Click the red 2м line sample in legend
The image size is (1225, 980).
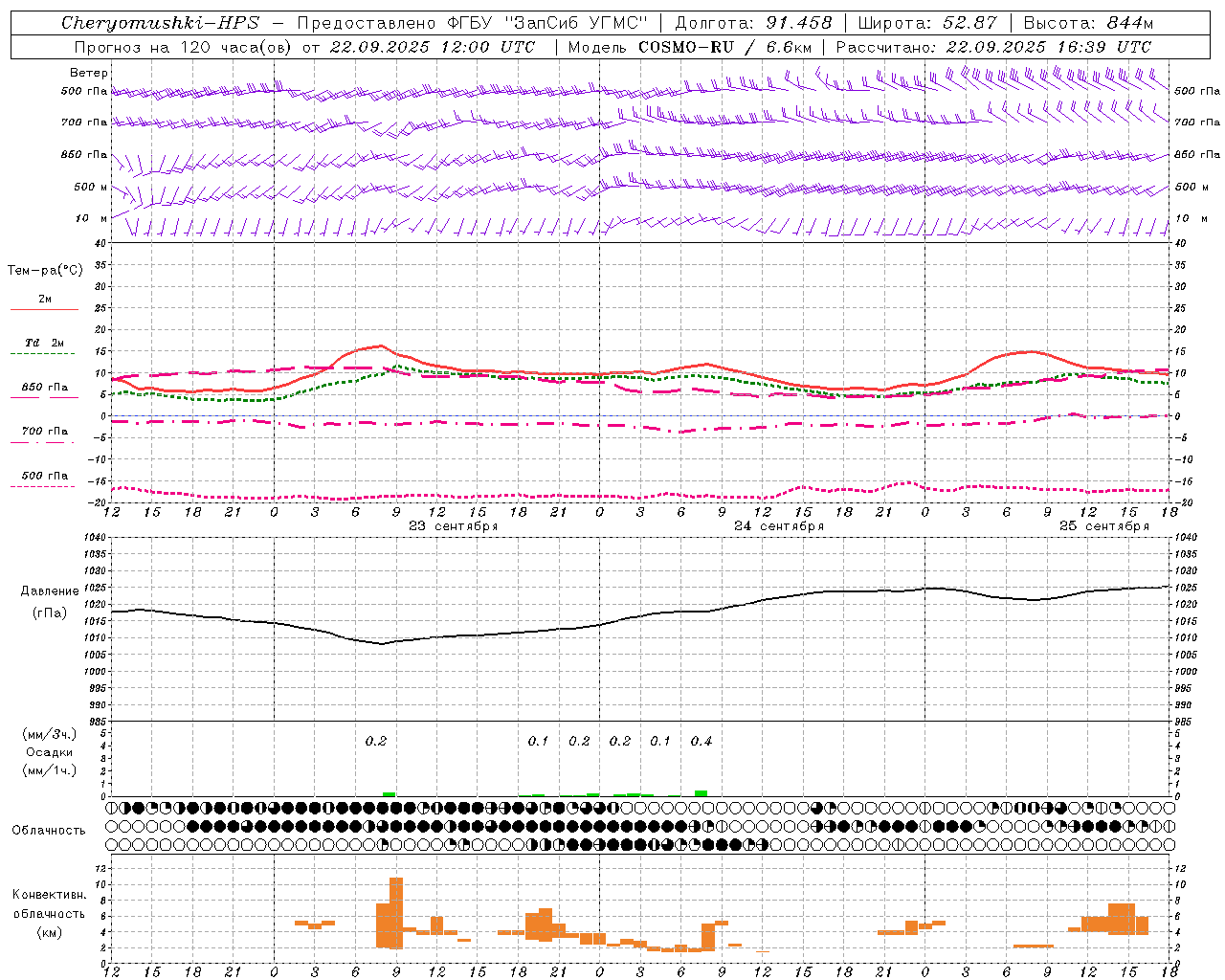(45, 310)
